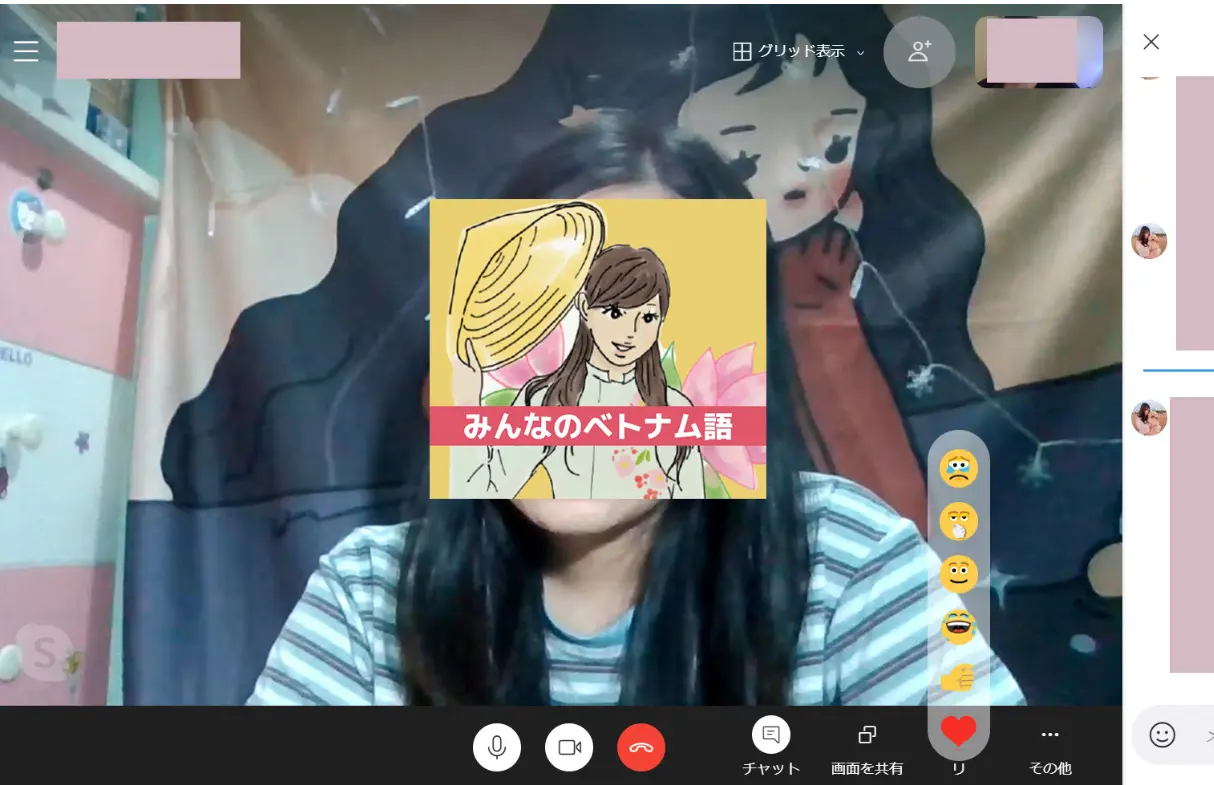The height and width of the screenshot is (785, 1214).
Task: Mute the microphone
Action: pos(497,747)
